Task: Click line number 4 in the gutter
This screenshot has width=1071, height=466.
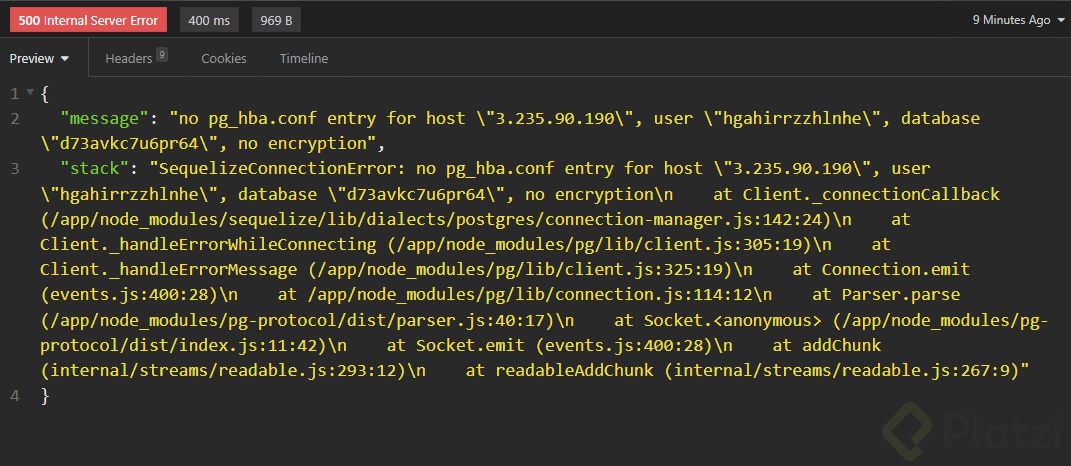Action: (15, 396)
